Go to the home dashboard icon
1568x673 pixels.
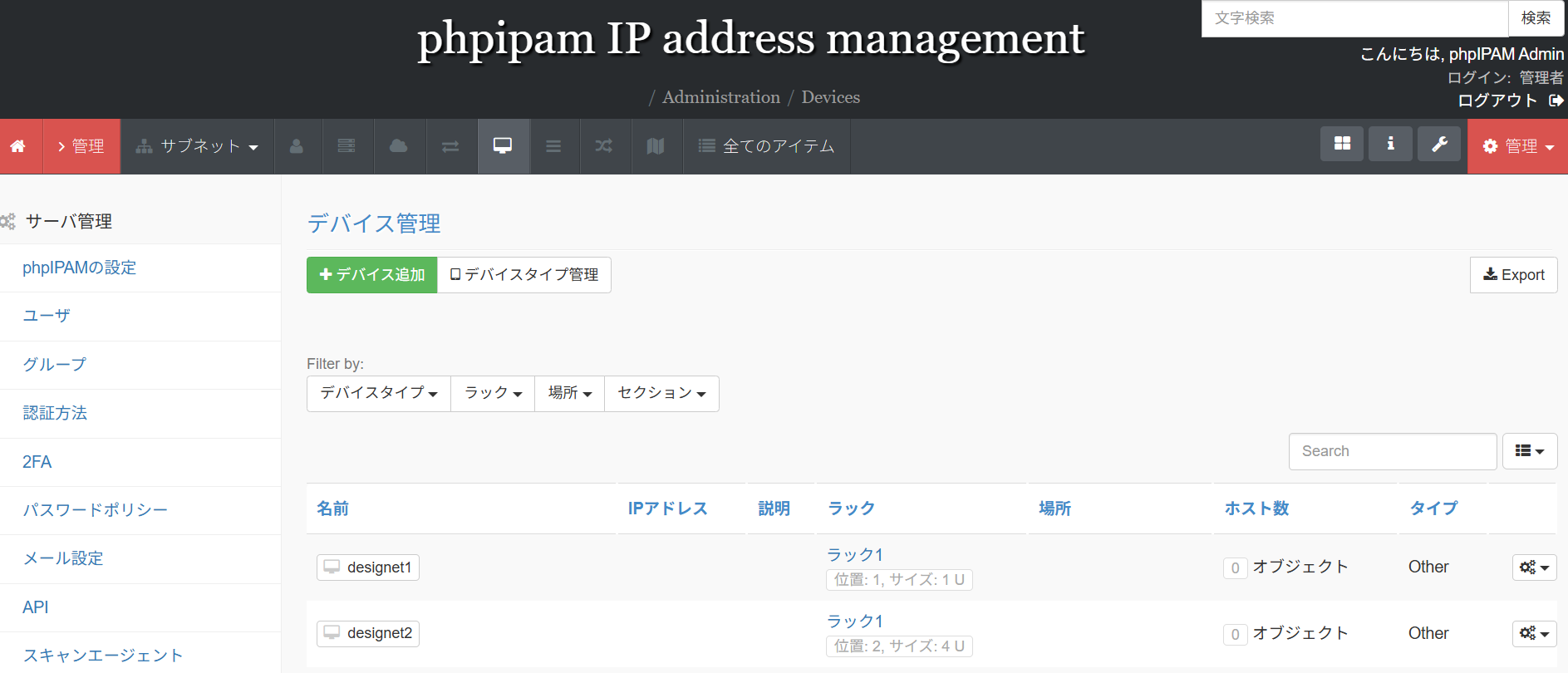[17, 146]
